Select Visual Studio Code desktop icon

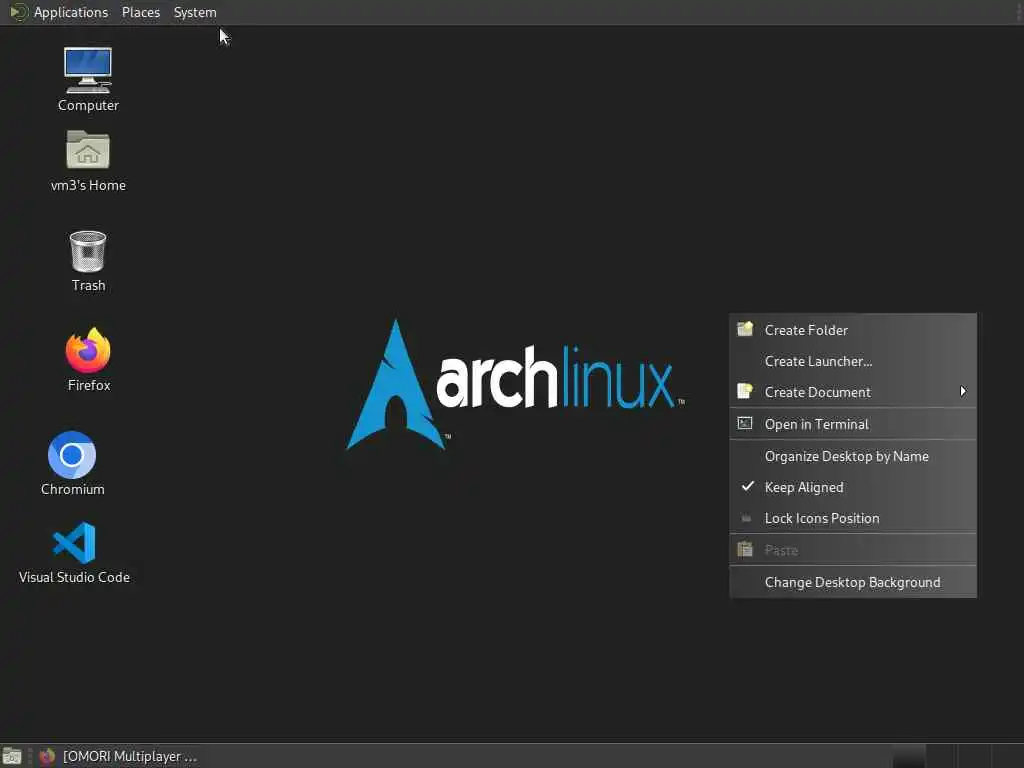[x=74, y=552]
